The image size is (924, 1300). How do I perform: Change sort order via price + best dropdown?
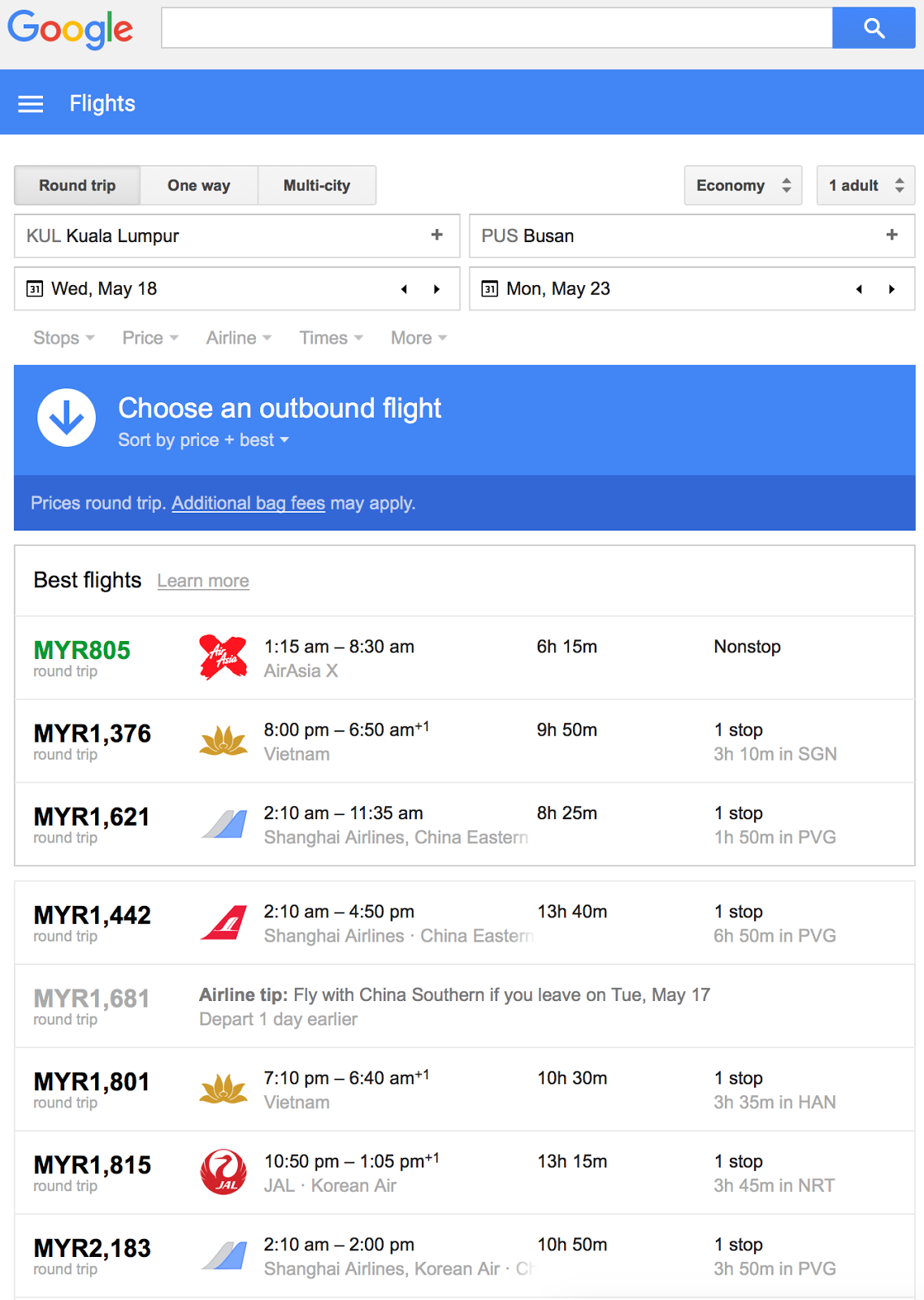pos(202,440)
